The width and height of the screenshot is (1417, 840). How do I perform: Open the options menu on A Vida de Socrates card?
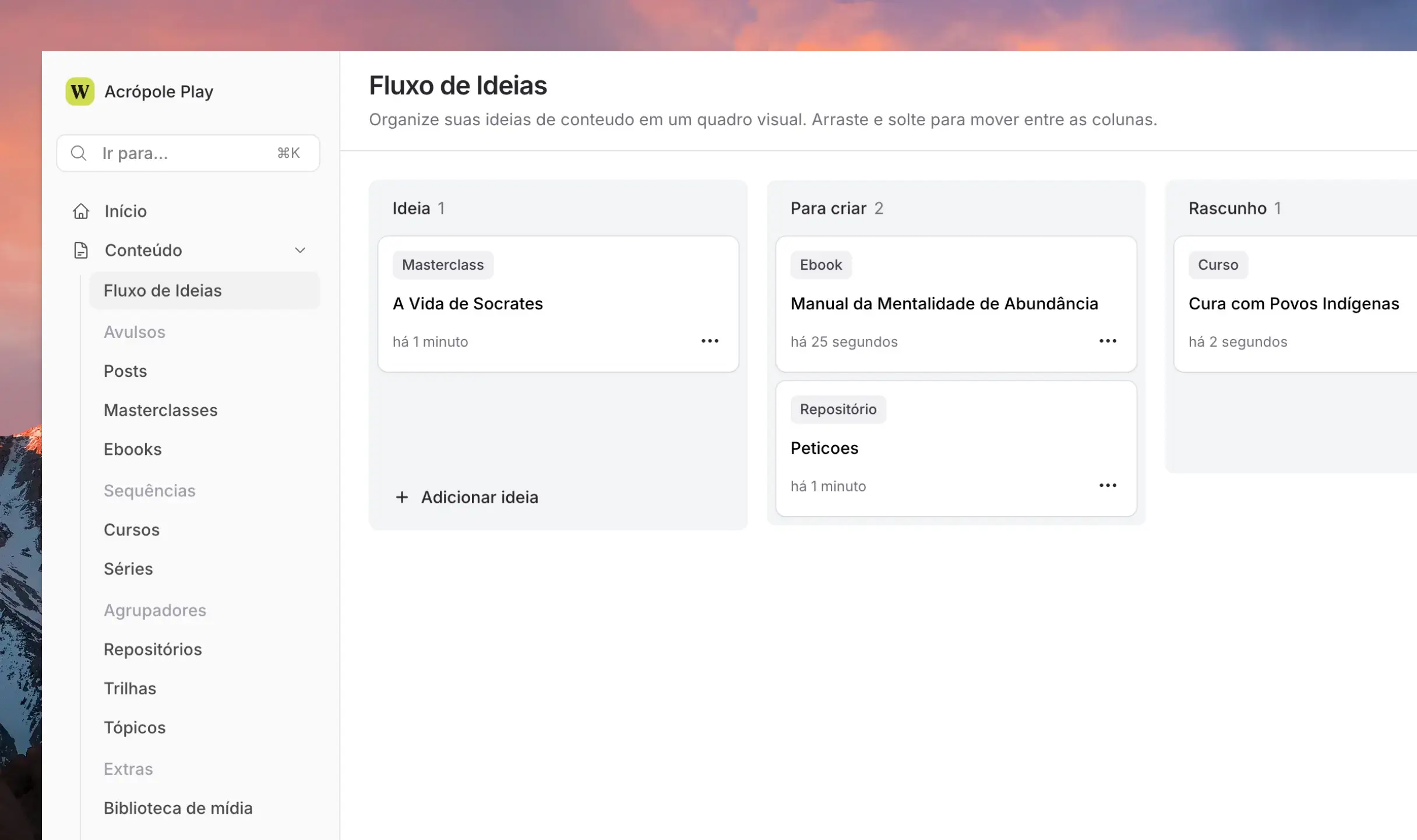tap(710, 341)
